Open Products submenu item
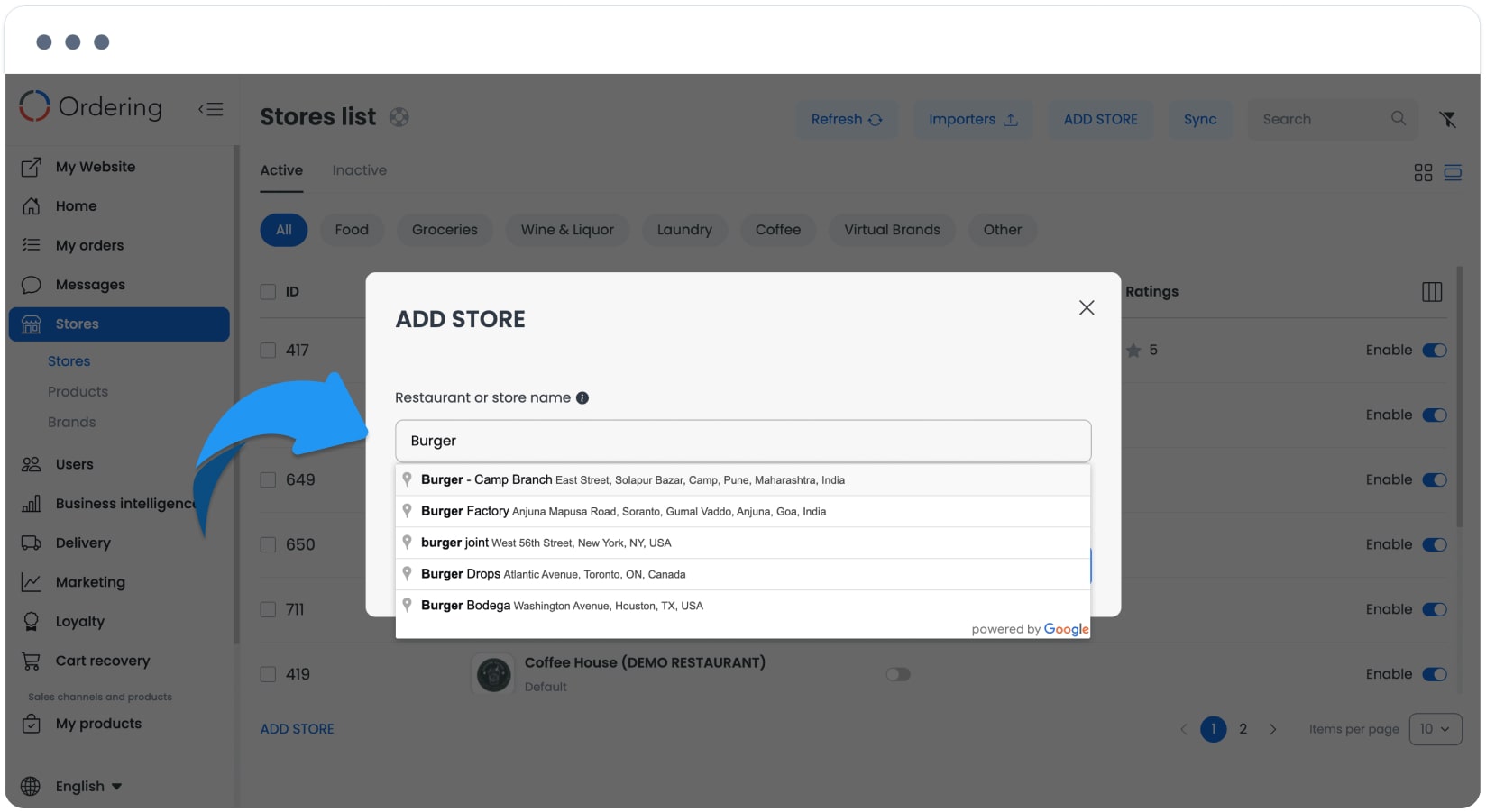 78,392
